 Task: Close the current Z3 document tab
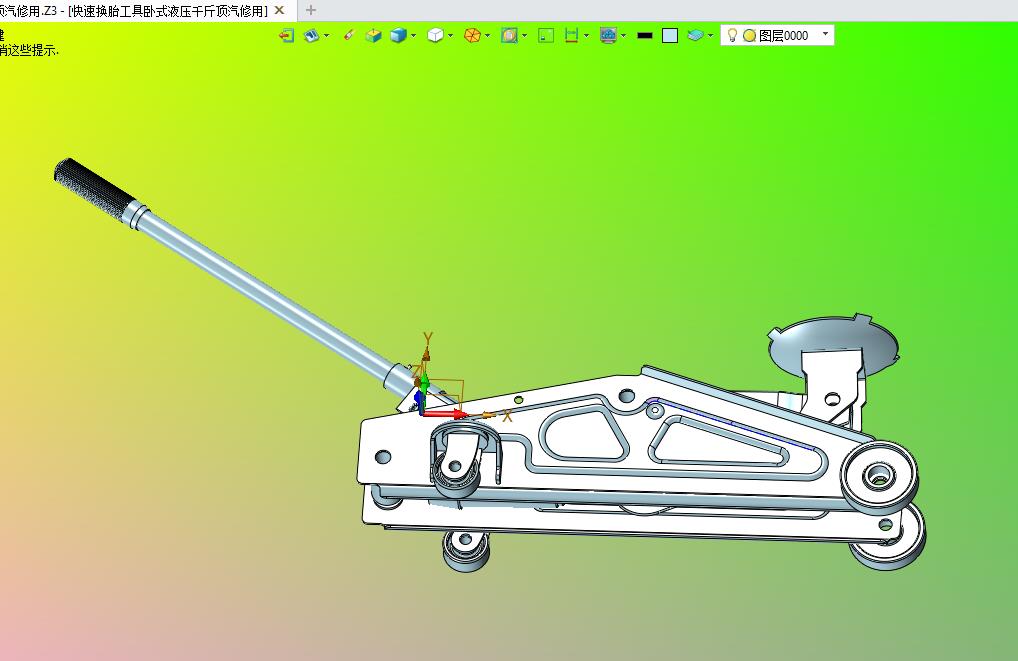pos(280,10)
